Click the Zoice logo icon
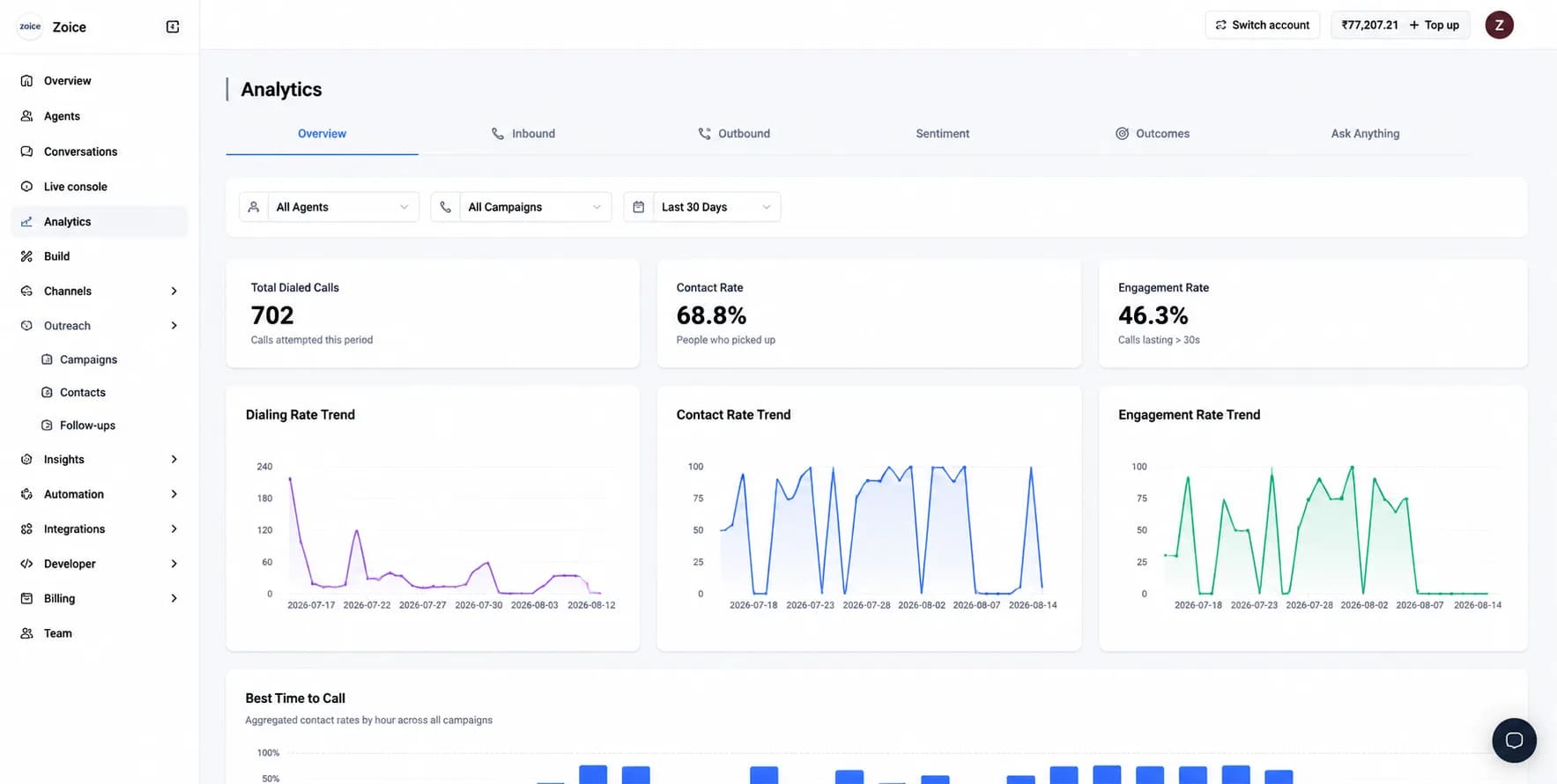 click(x=30, y=26)
